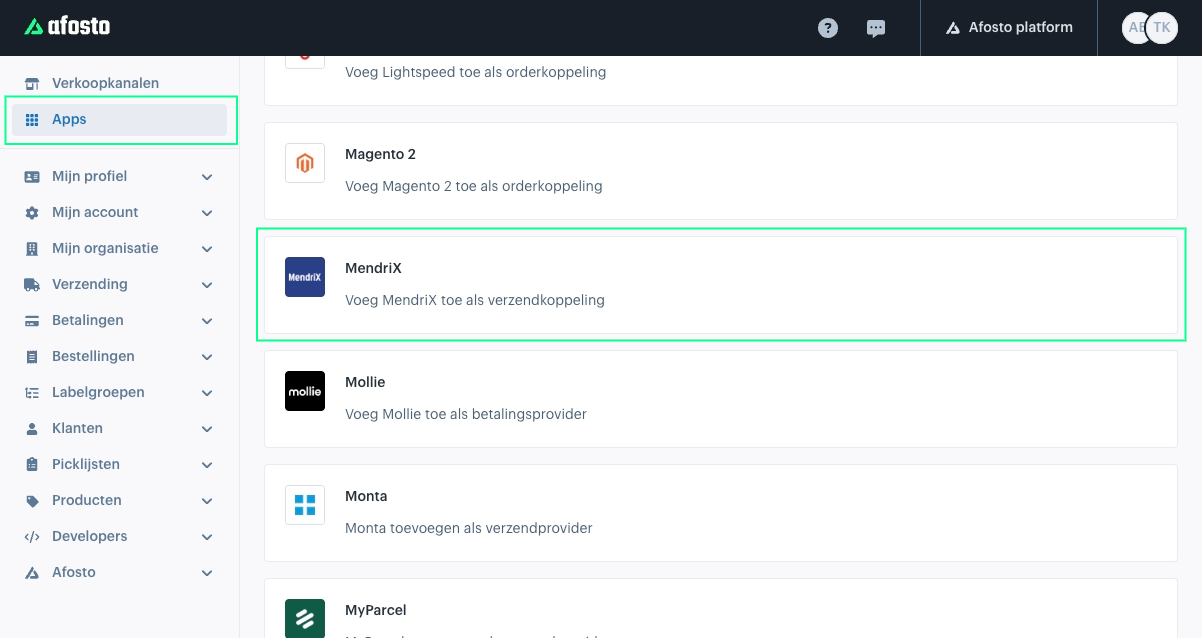Click the Mijn organisatie building icon
Viewport: 1202px width, 638px height.
pyautogui.click(x=32, y=248)
